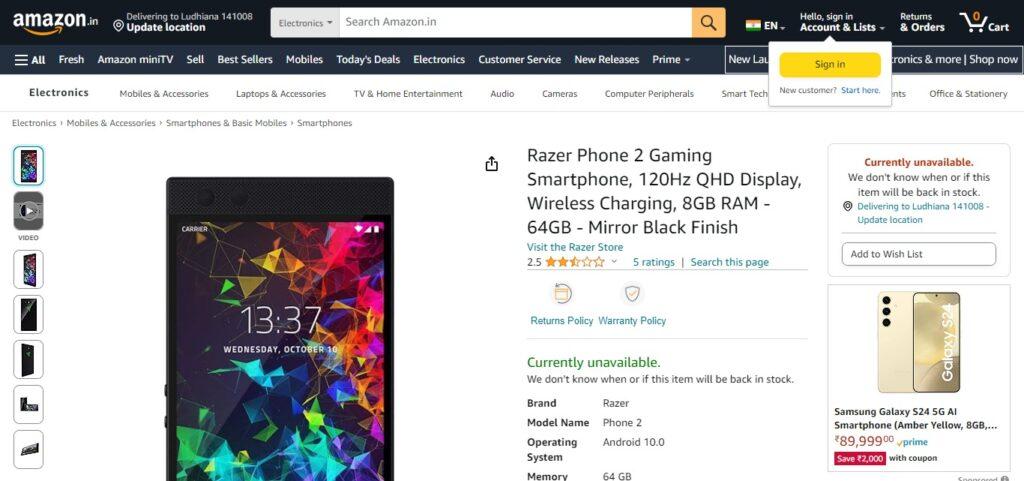
Task: Open Best Sellers in navigation bar
Action: tap(245, 59)
